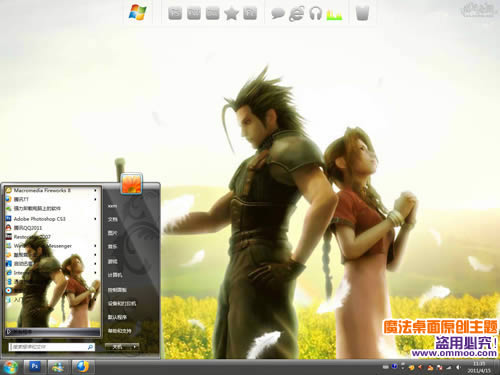Expand Macromedia Fireworks 8 submenu arrow
This screenshot has width=500, height=375.
tap(95, 190)
